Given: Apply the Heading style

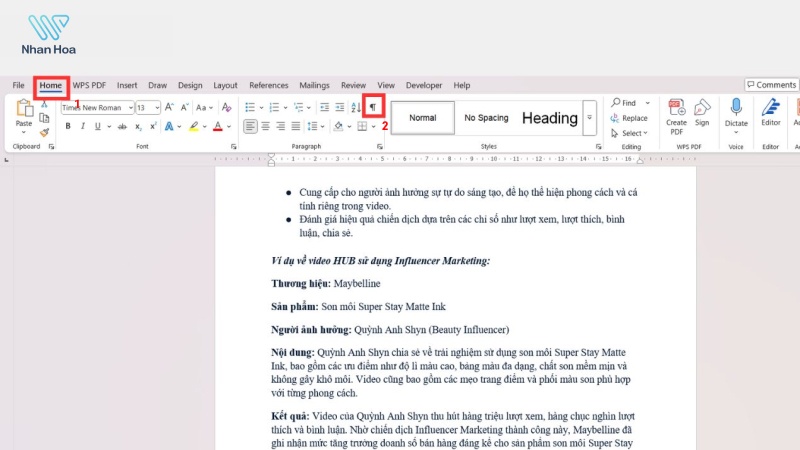Looking at the screenshot, I should click(x=549, y=118).
